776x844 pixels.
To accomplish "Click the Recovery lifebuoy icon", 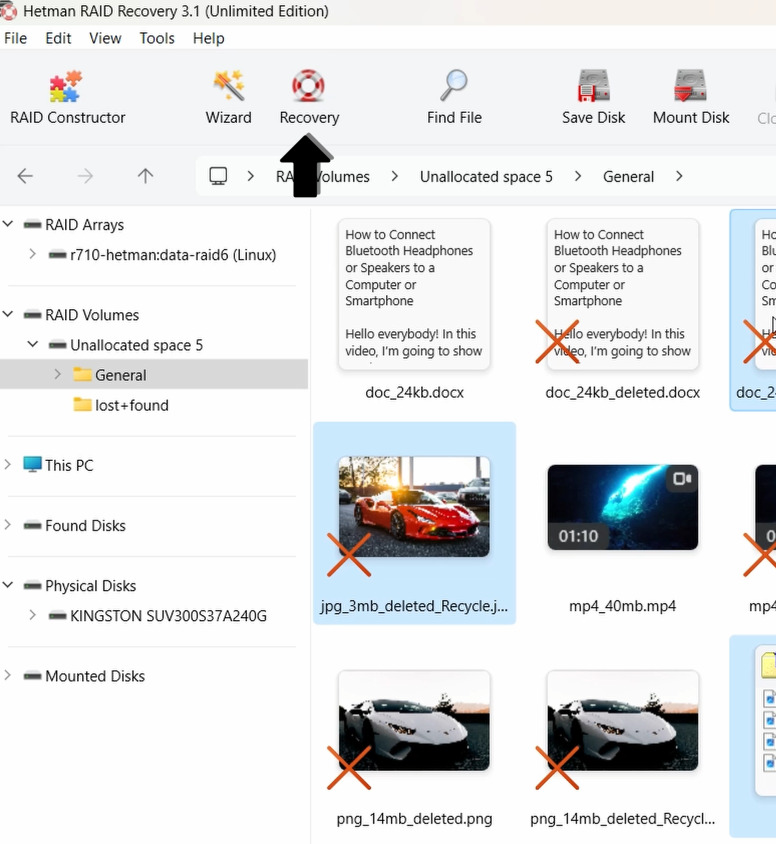I will click(308, 85).
